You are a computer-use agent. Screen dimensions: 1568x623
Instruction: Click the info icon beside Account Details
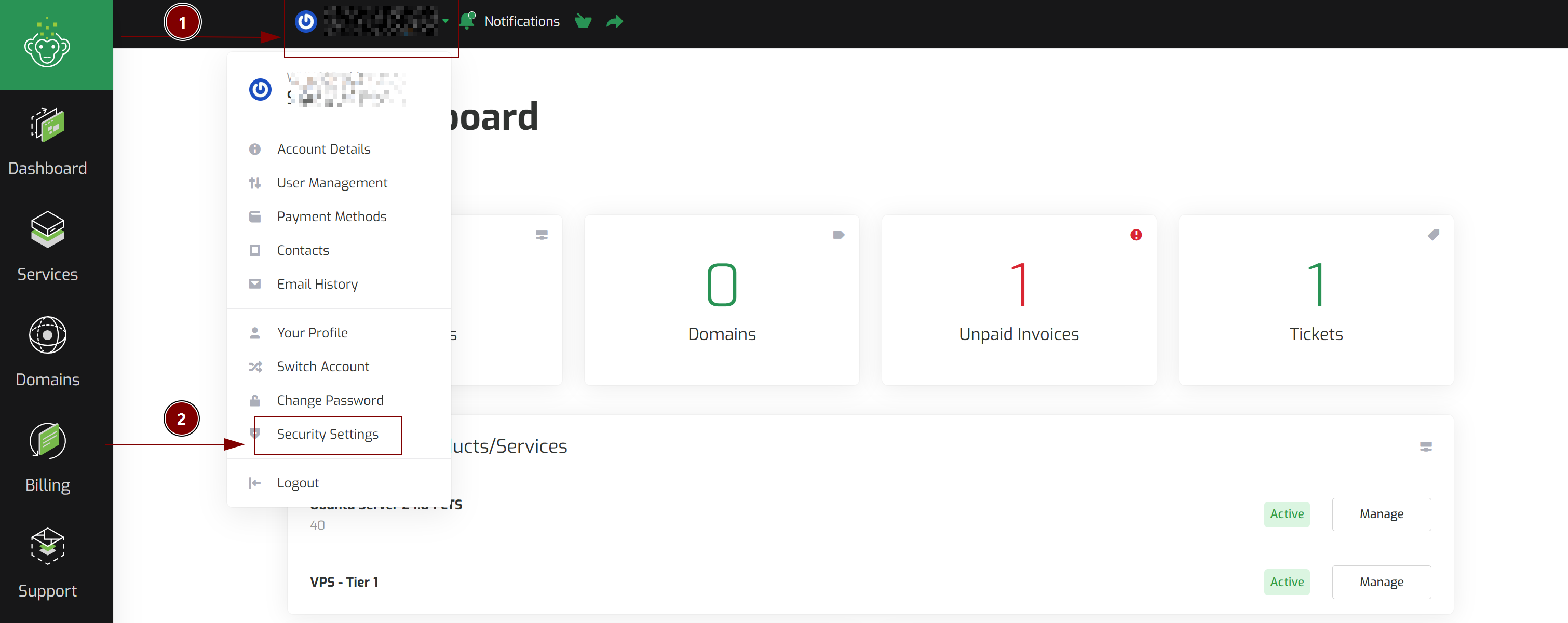pyautogui.click(x=254, y=149)
